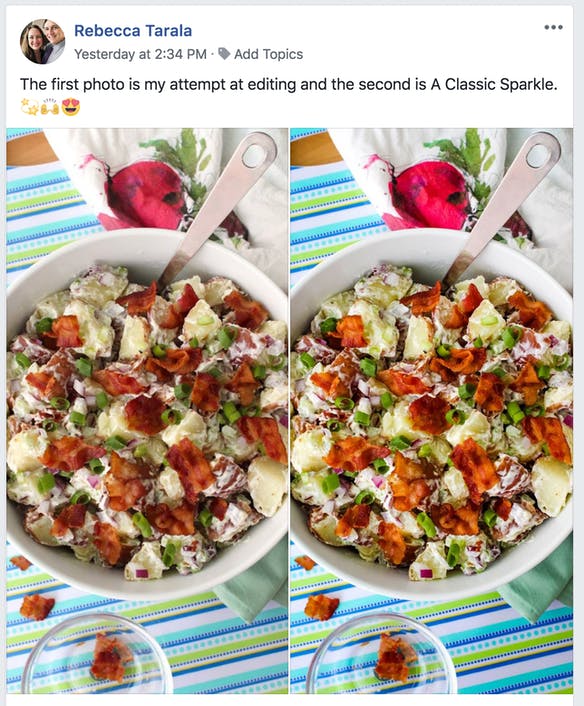Viewport: 584px width, 706px height.
Task: Click the sparkling stars emoji
Action: (29, 108)
